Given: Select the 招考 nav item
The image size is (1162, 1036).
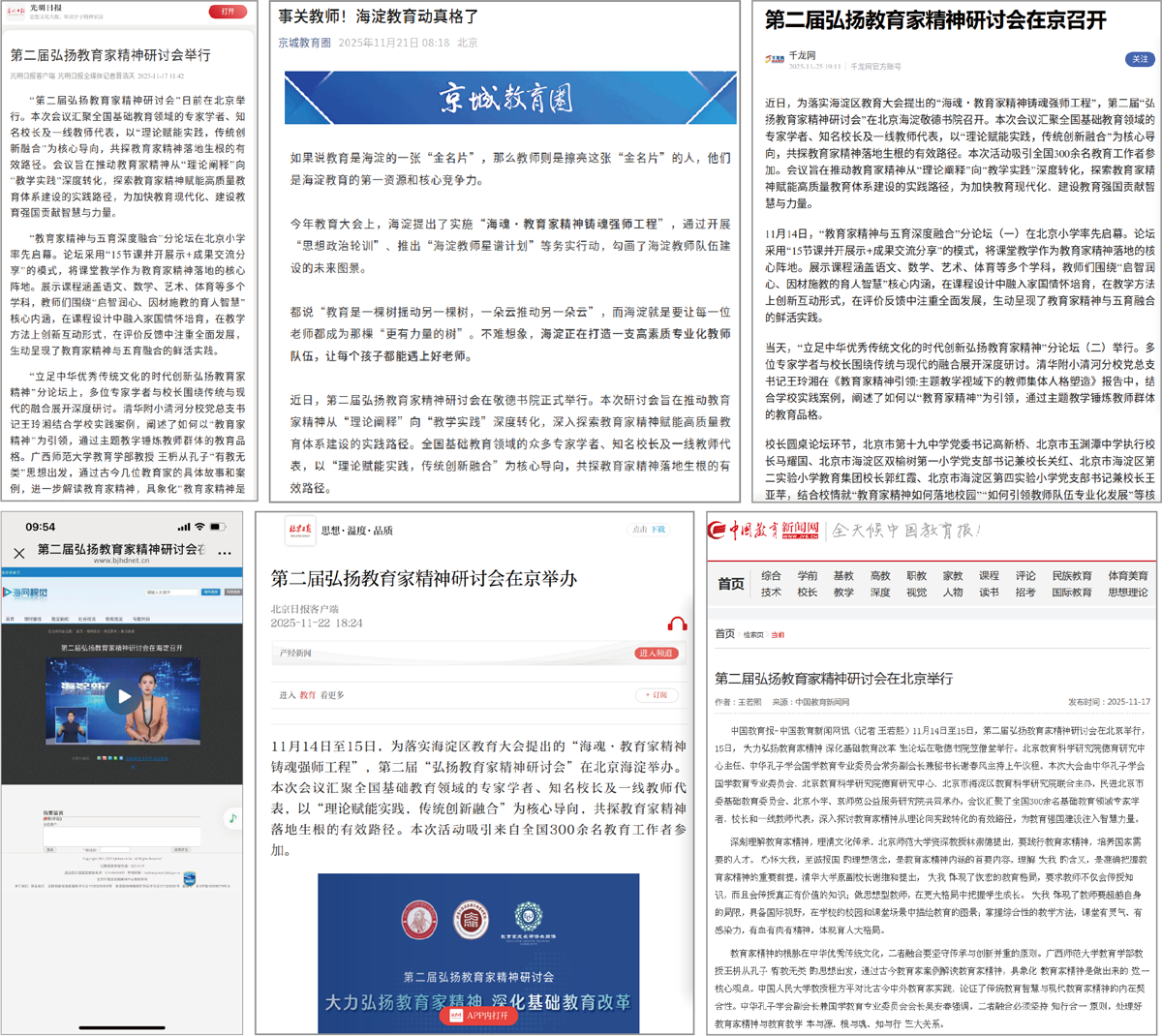Looking at the screenshot, I should 1025,593.
